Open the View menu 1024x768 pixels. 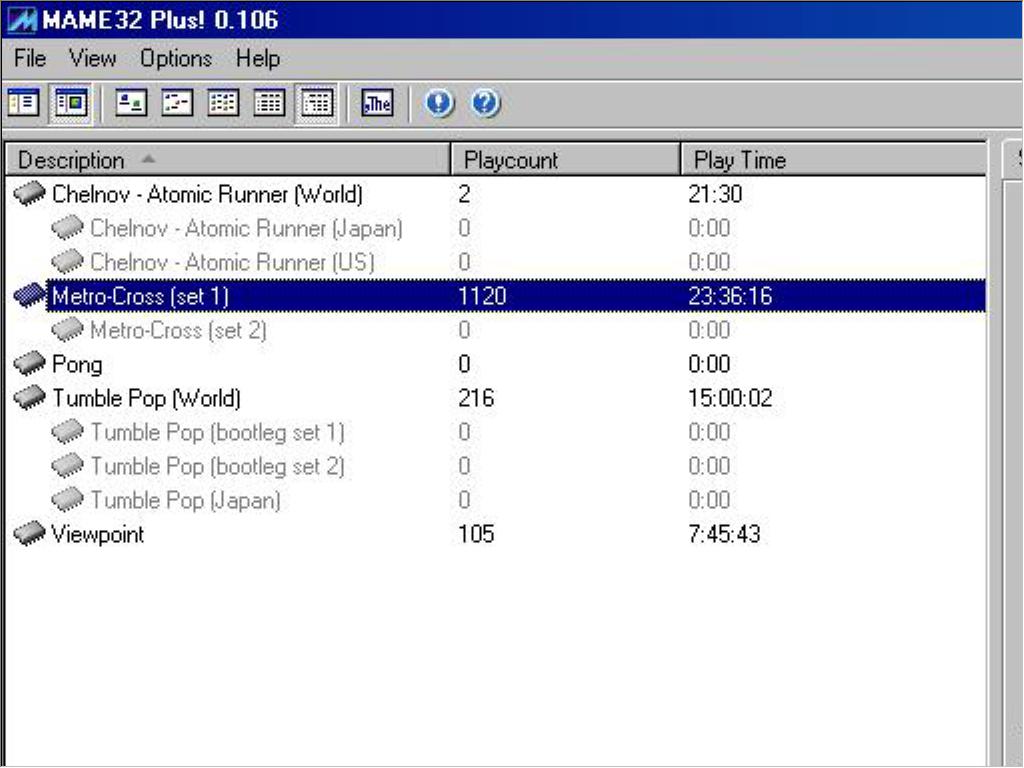[x=92, y=59]
